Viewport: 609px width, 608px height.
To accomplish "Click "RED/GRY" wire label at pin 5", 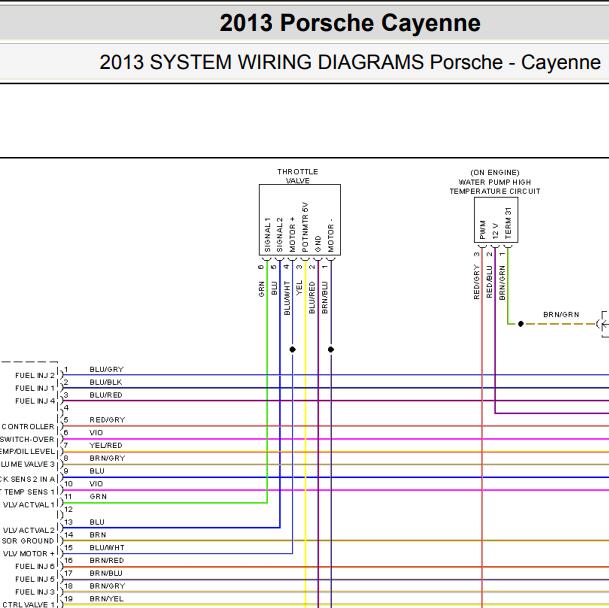I will [x=107, y=420].
